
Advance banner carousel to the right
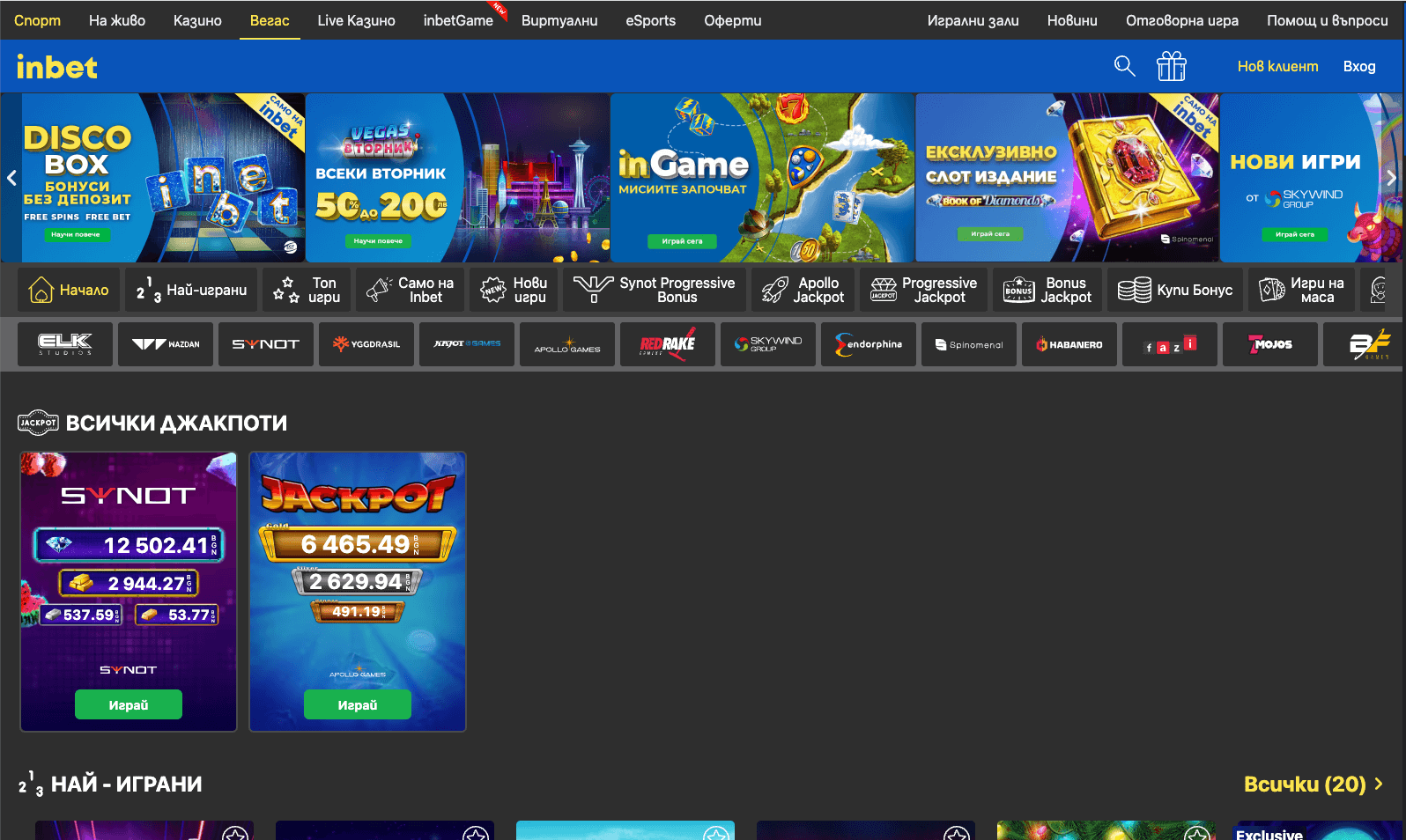(1391, 178)
